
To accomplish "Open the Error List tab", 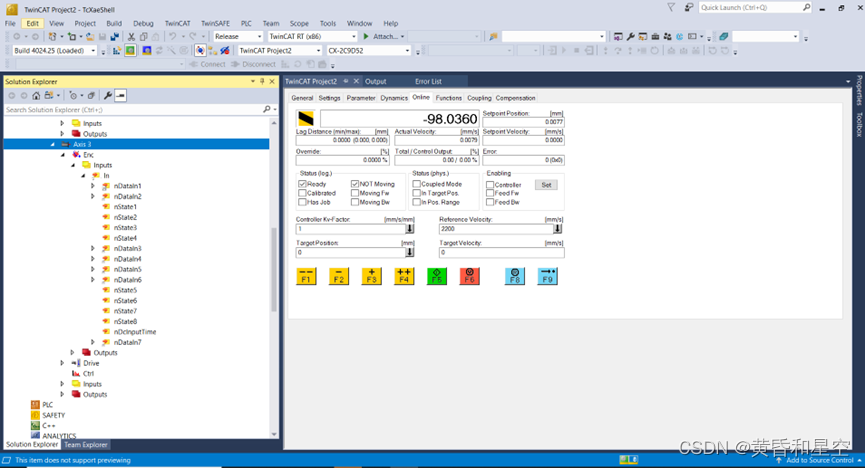I will pos(428,81).
